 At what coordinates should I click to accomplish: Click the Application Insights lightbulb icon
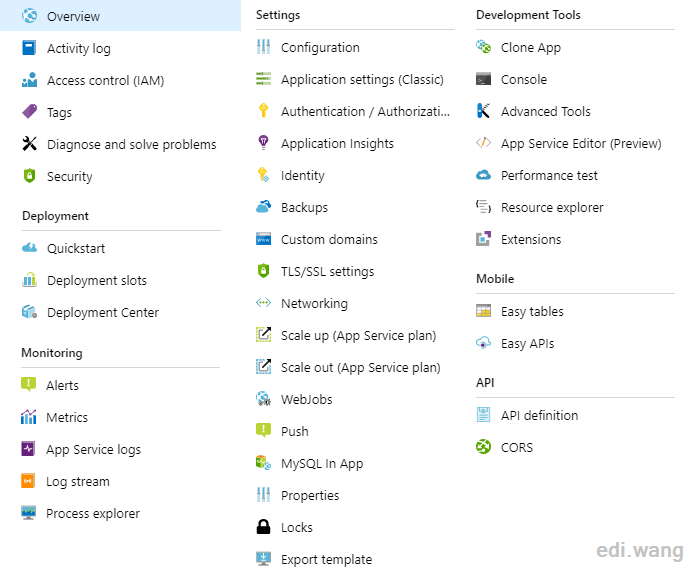263,142
